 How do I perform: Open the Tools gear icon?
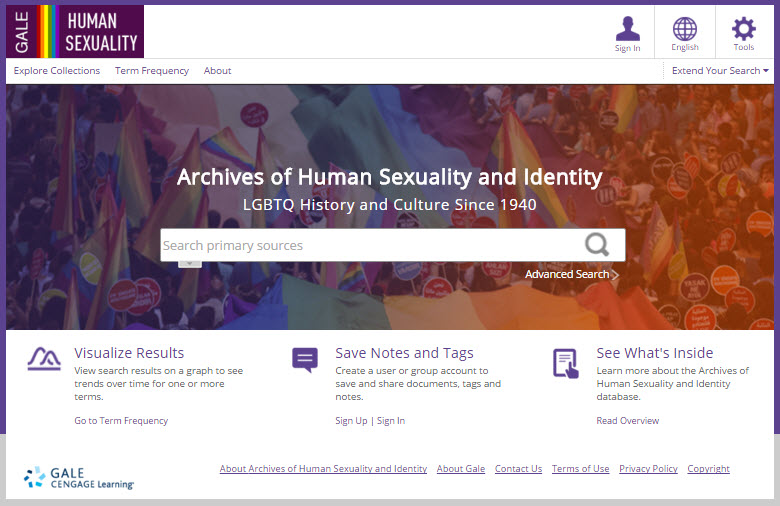coord(743,29)
